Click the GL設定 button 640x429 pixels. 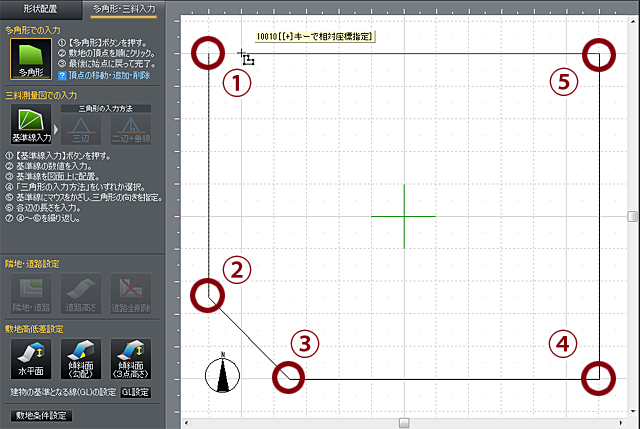click(134, 391)
